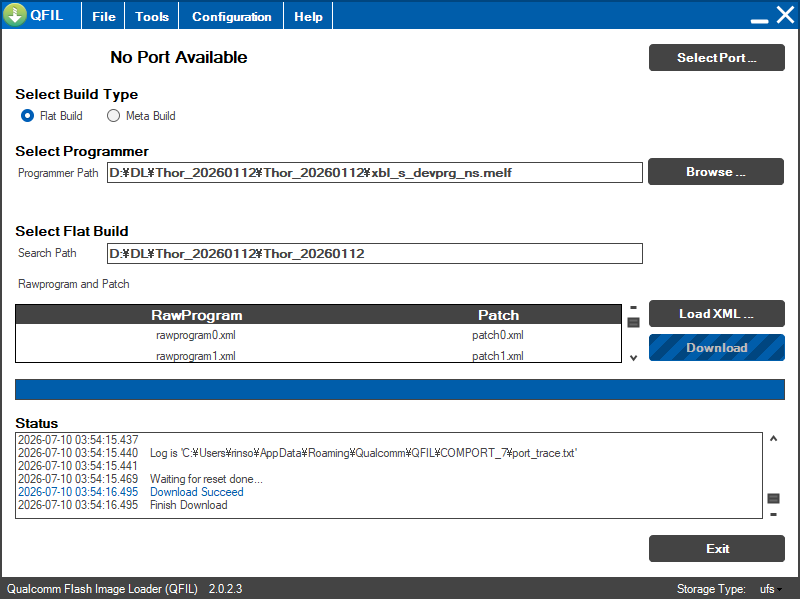Click the Waiting for reset done log line
The height and width of the screenshot is (599, 800).
206,479
